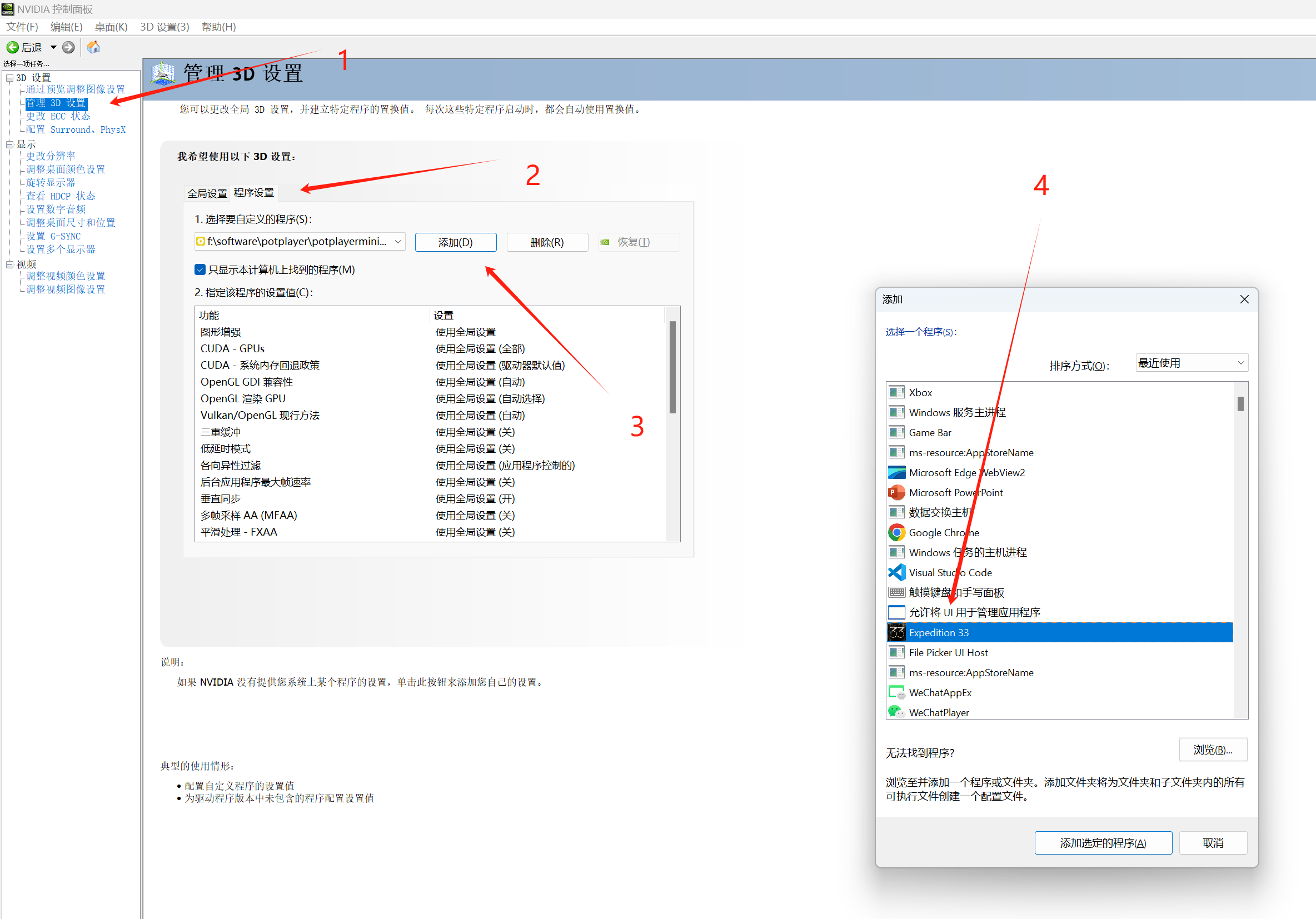
Task: Click the WeChatPlayer icon
Action: point(896,712)
